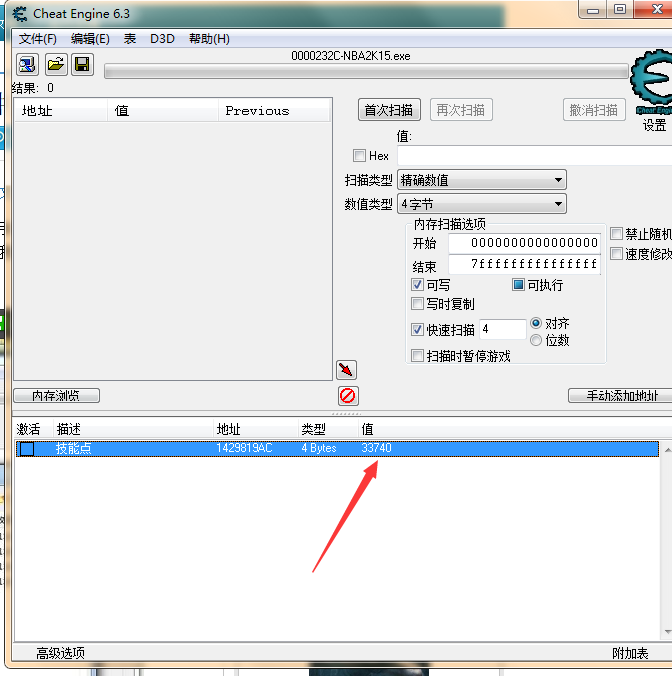The width and height of the screenshot is (672, 676).
Task: Open the process list computer icon
Action: coord(27,65)
